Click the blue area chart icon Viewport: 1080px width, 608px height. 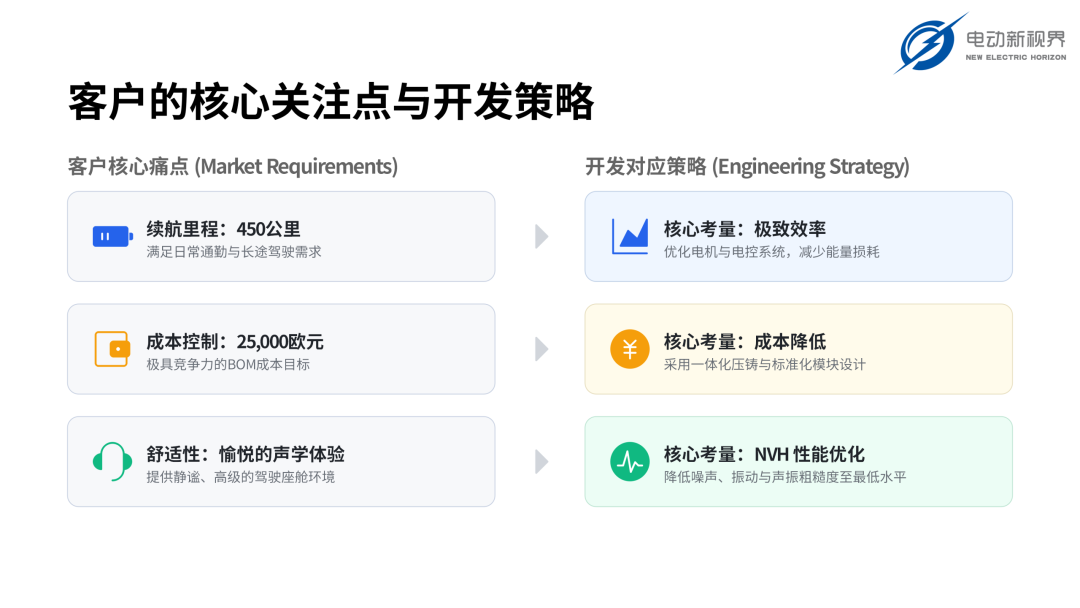[630, 236]
